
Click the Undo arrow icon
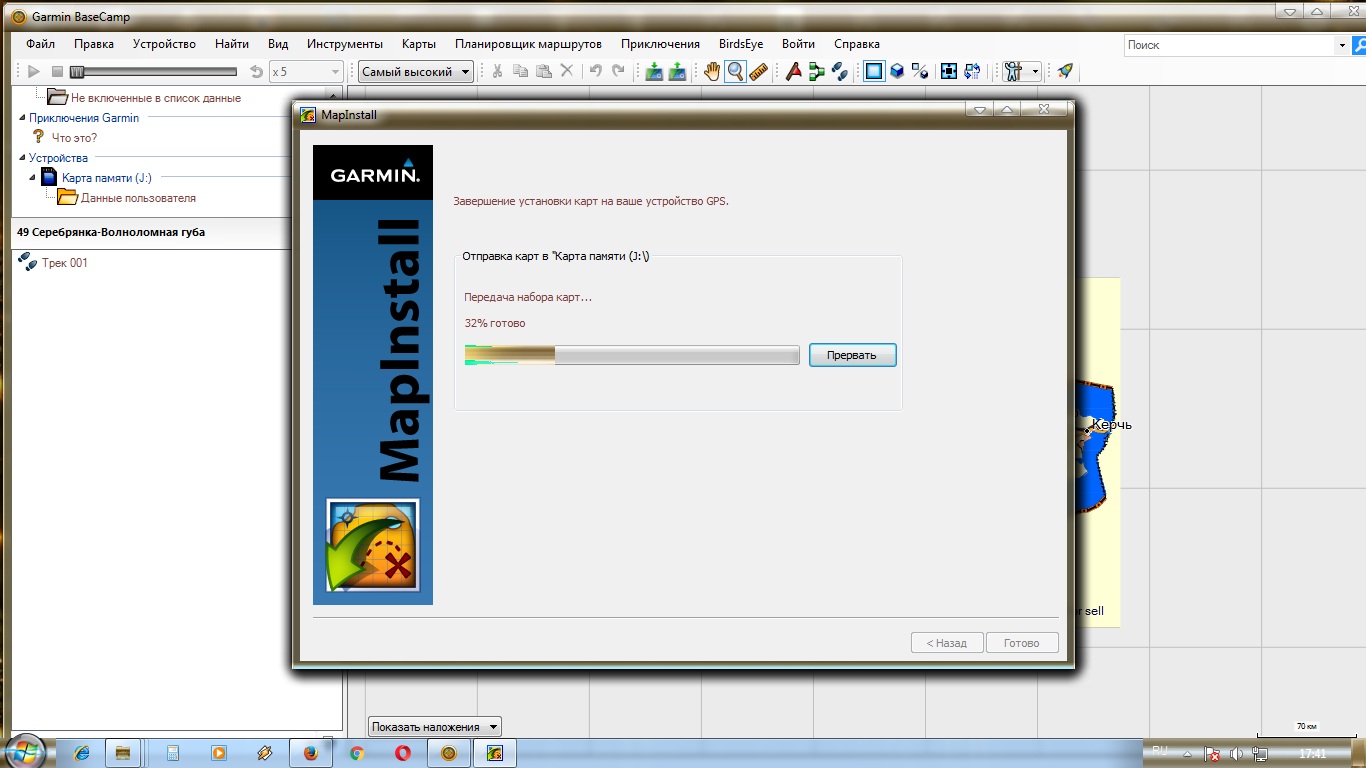pos(595,71)
